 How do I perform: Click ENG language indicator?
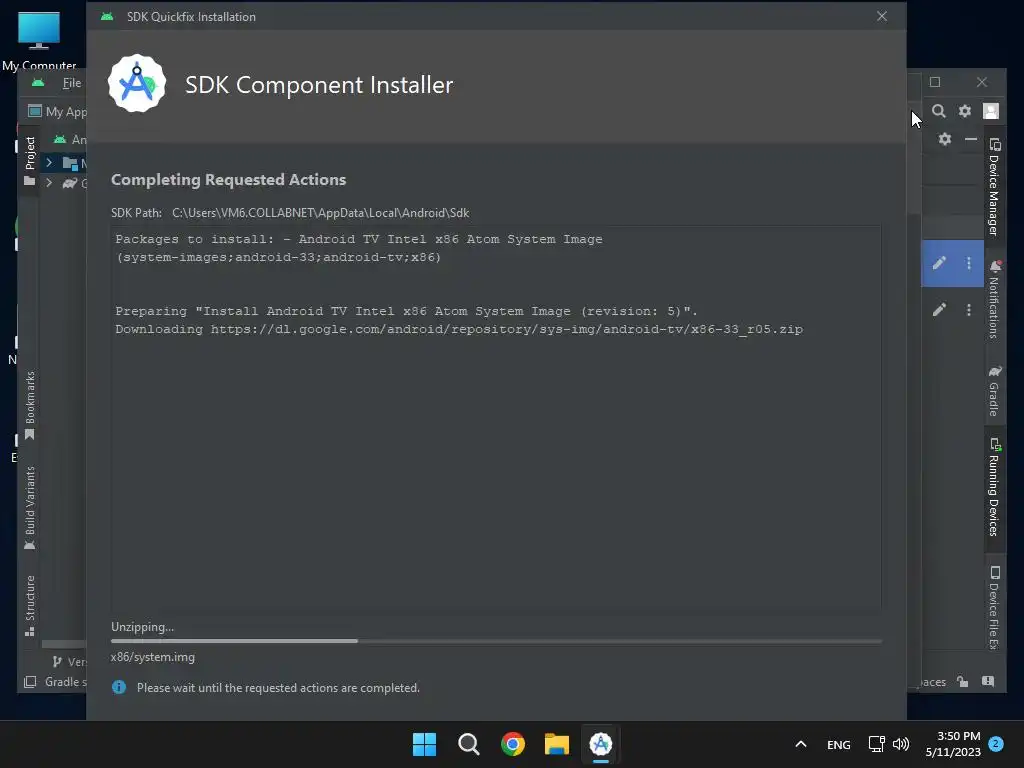pos(839,744)
